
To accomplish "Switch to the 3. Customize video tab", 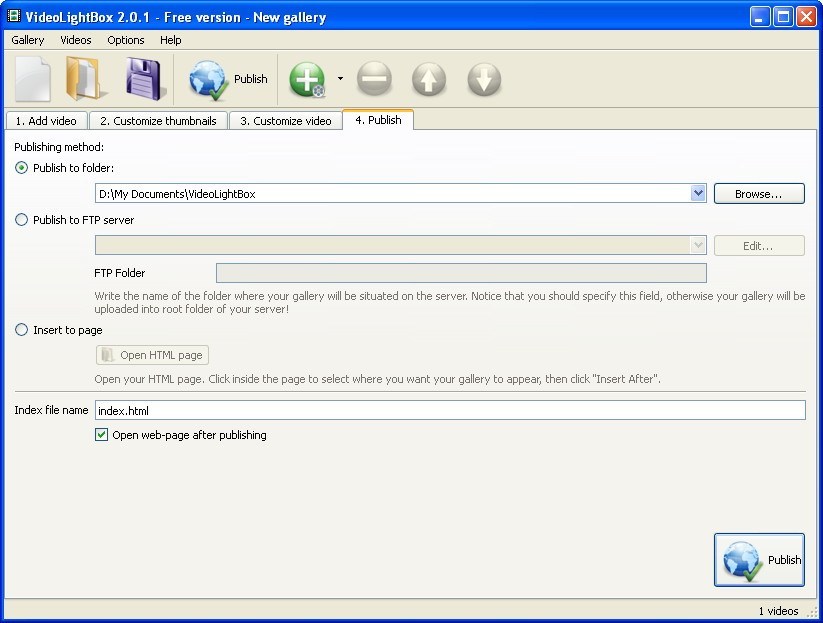I will (x=286, y=121).
